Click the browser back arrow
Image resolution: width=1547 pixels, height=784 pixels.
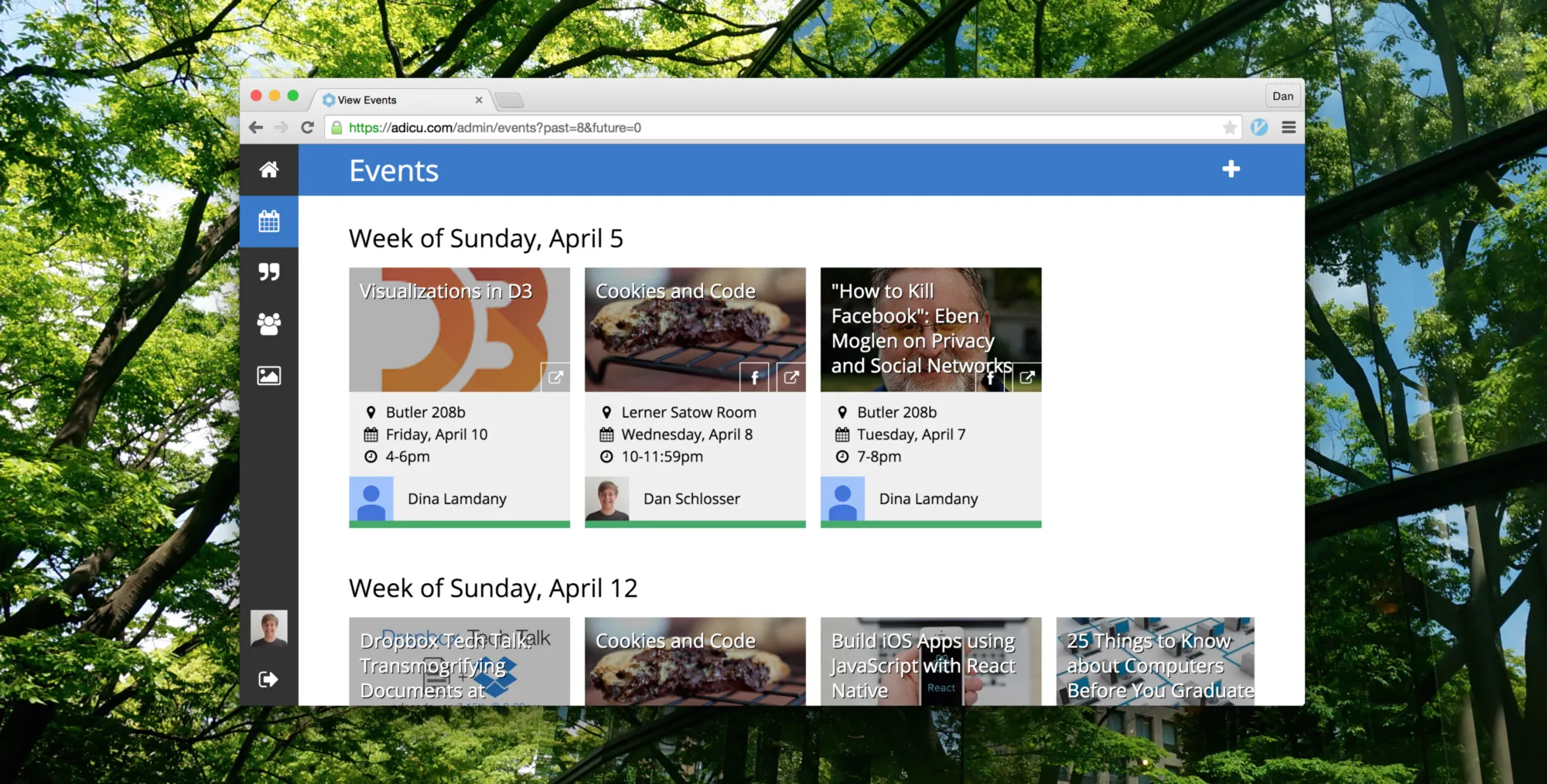click(256, 128)
